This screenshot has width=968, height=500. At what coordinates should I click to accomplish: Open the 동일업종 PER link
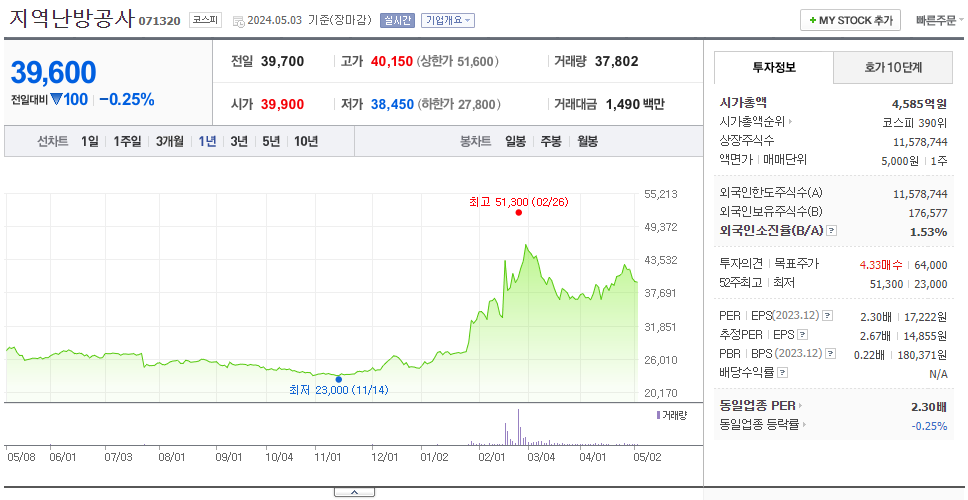tap(757, 406)
